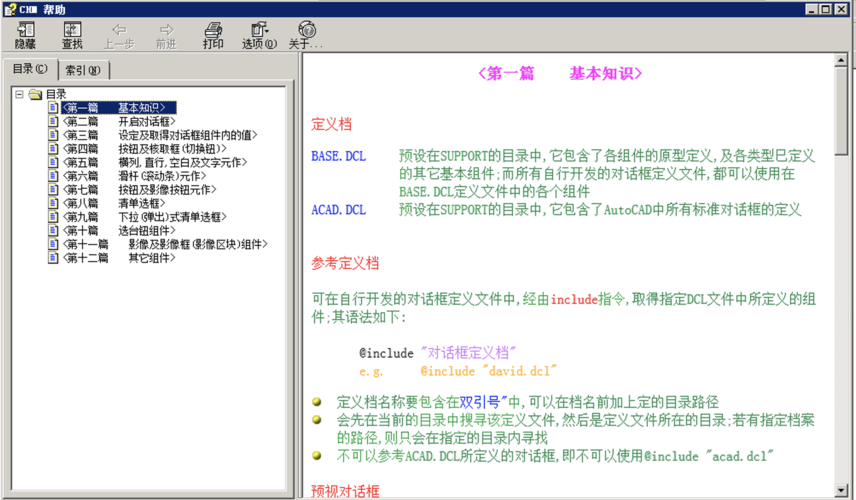
Task: Click the content vertical scrollbar thumb
Action: coord(841,111)
